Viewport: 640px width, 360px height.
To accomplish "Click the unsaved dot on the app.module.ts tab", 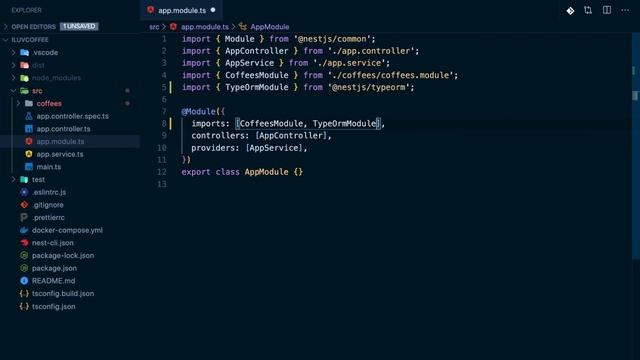I will click(213, 10).
